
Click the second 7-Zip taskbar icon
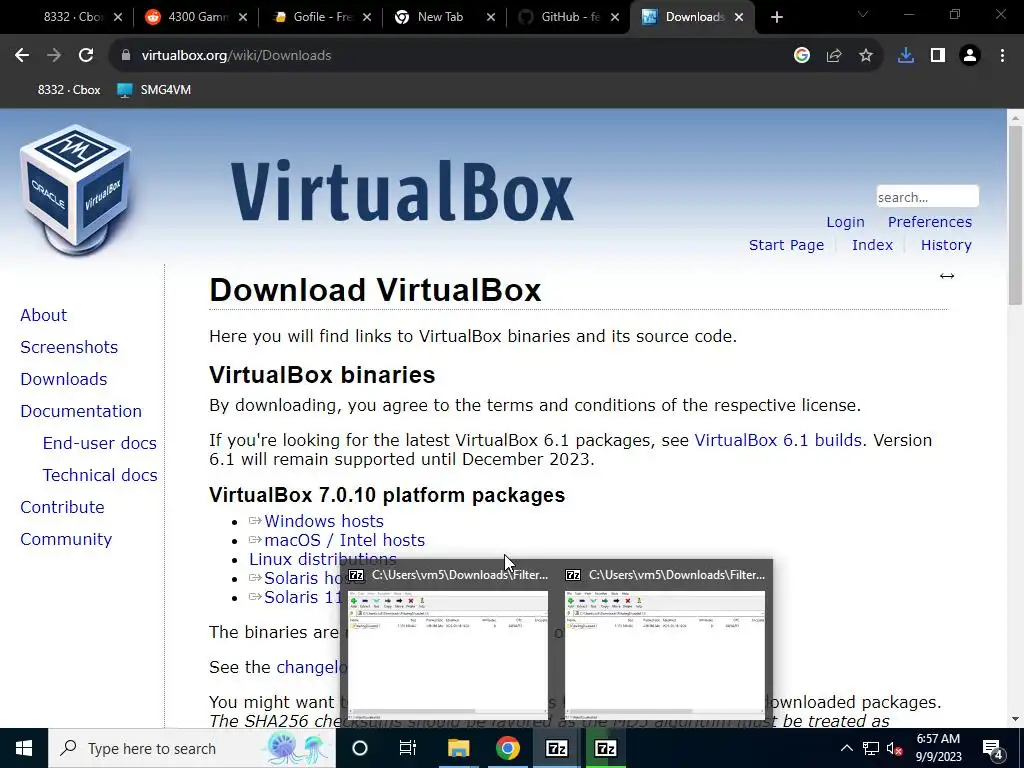pyautogui.click(x=605, y=748)
